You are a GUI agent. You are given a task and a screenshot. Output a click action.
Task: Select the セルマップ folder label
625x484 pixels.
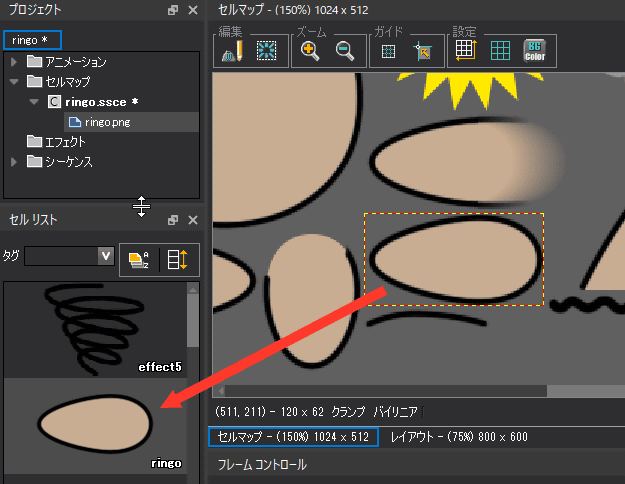coord(68,82)
